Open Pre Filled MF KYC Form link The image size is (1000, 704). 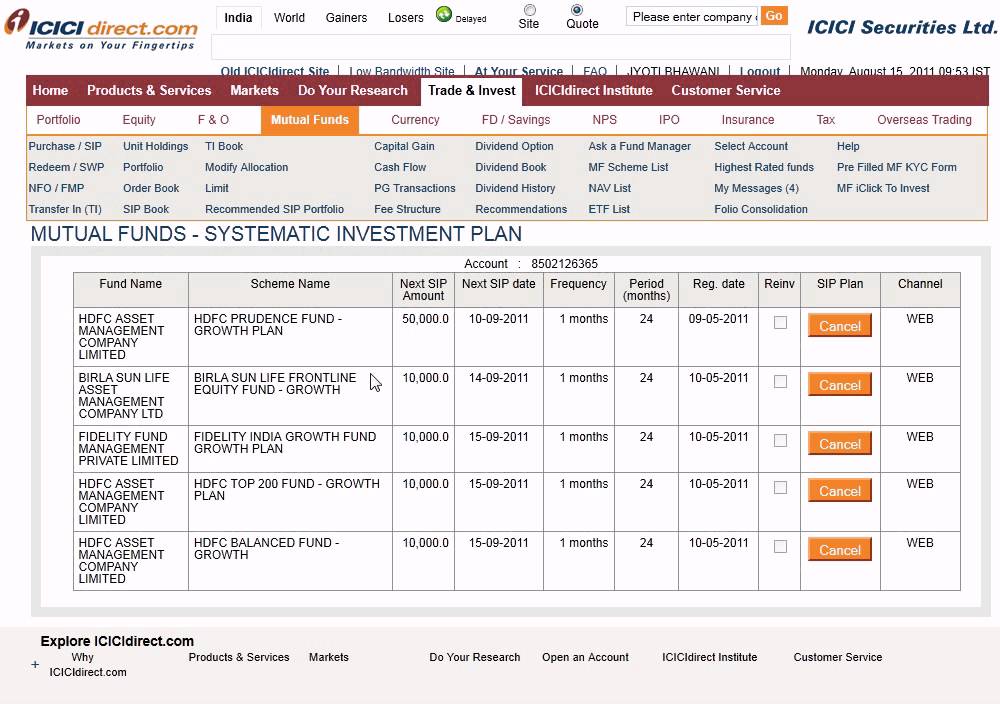pyautogui.click(x=897, y=167)
